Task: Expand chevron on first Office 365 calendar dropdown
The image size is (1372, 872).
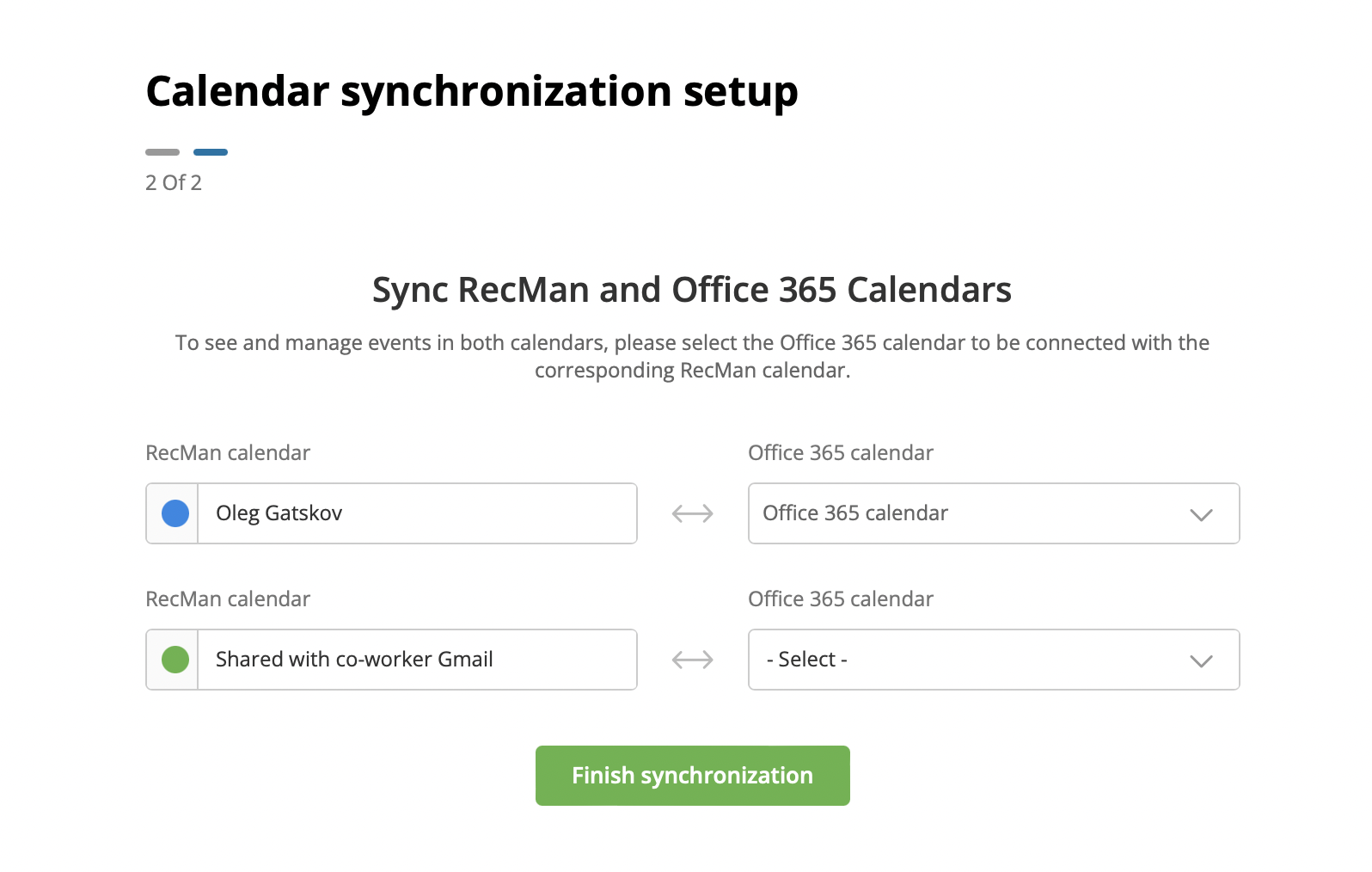Action: (1201, 514)
